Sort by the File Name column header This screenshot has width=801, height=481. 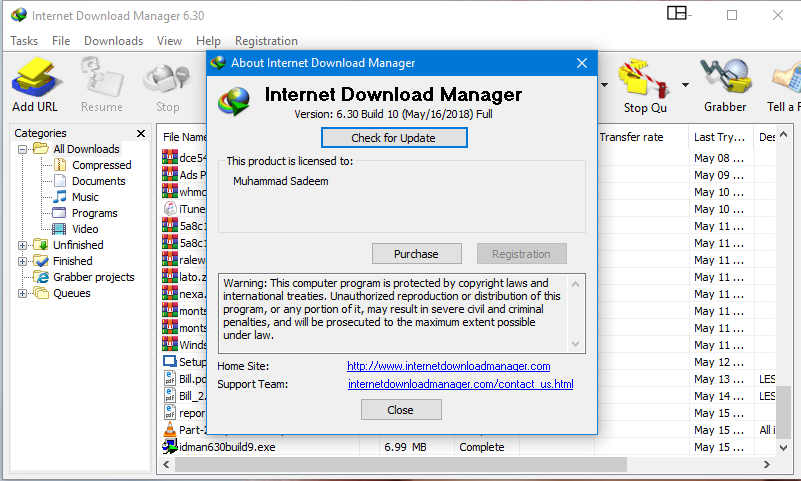coord(184,137)
